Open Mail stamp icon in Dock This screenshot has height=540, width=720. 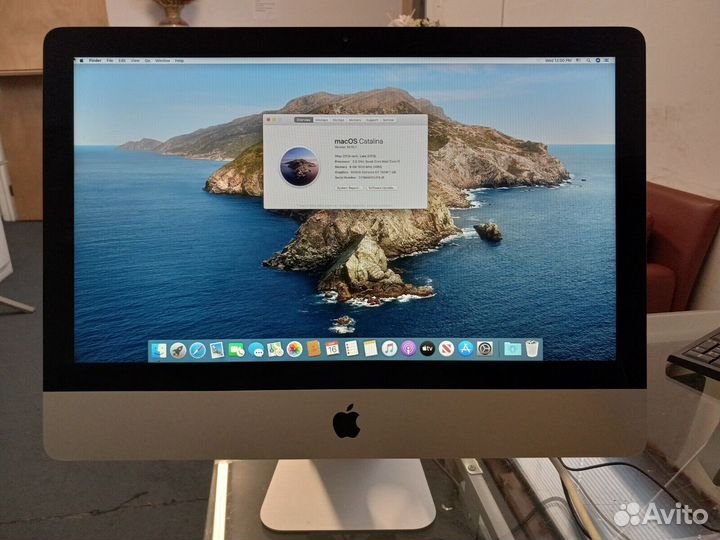point(217,350)
